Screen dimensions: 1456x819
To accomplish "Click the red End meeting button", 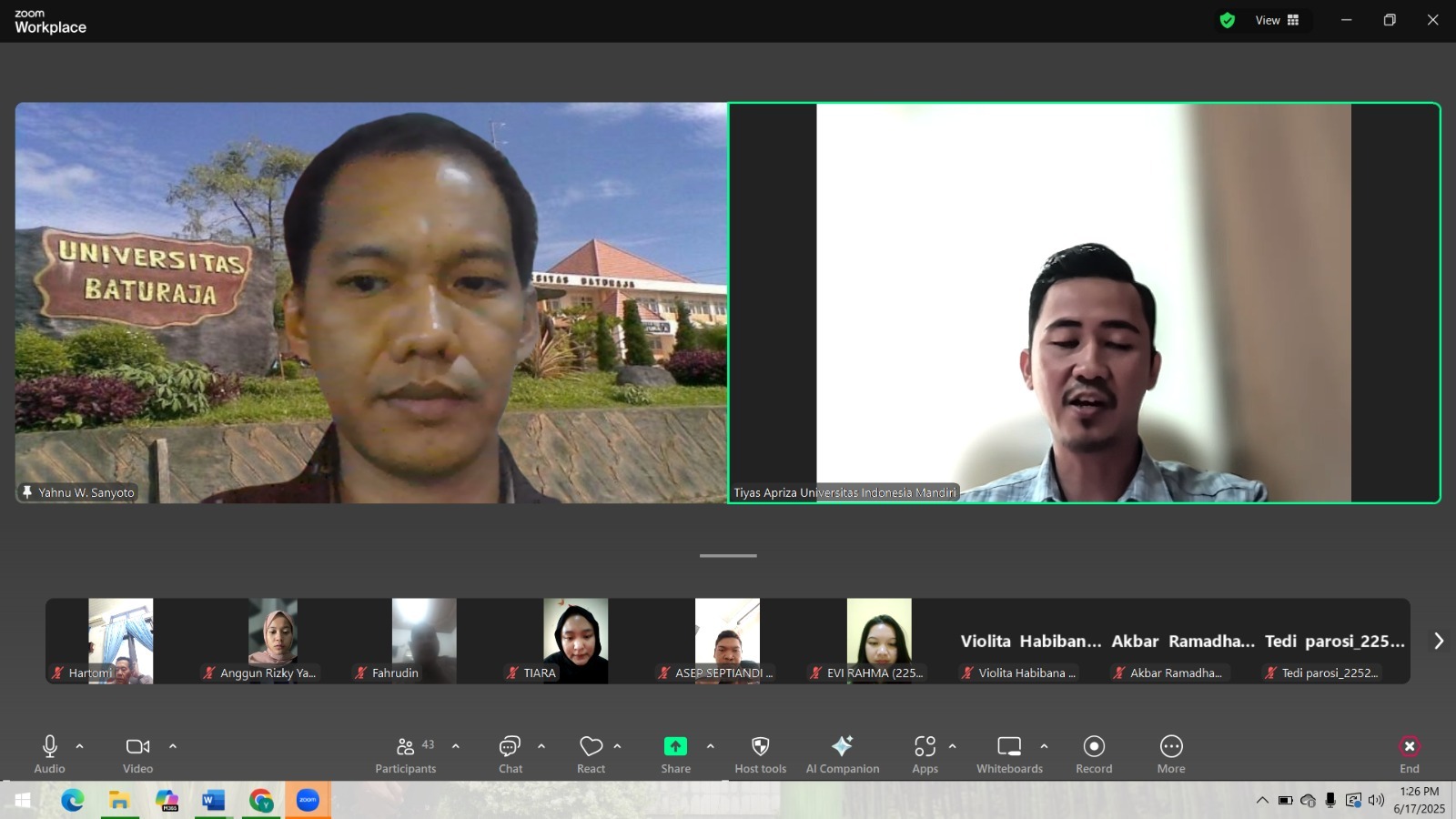I will click(1409, 747).
